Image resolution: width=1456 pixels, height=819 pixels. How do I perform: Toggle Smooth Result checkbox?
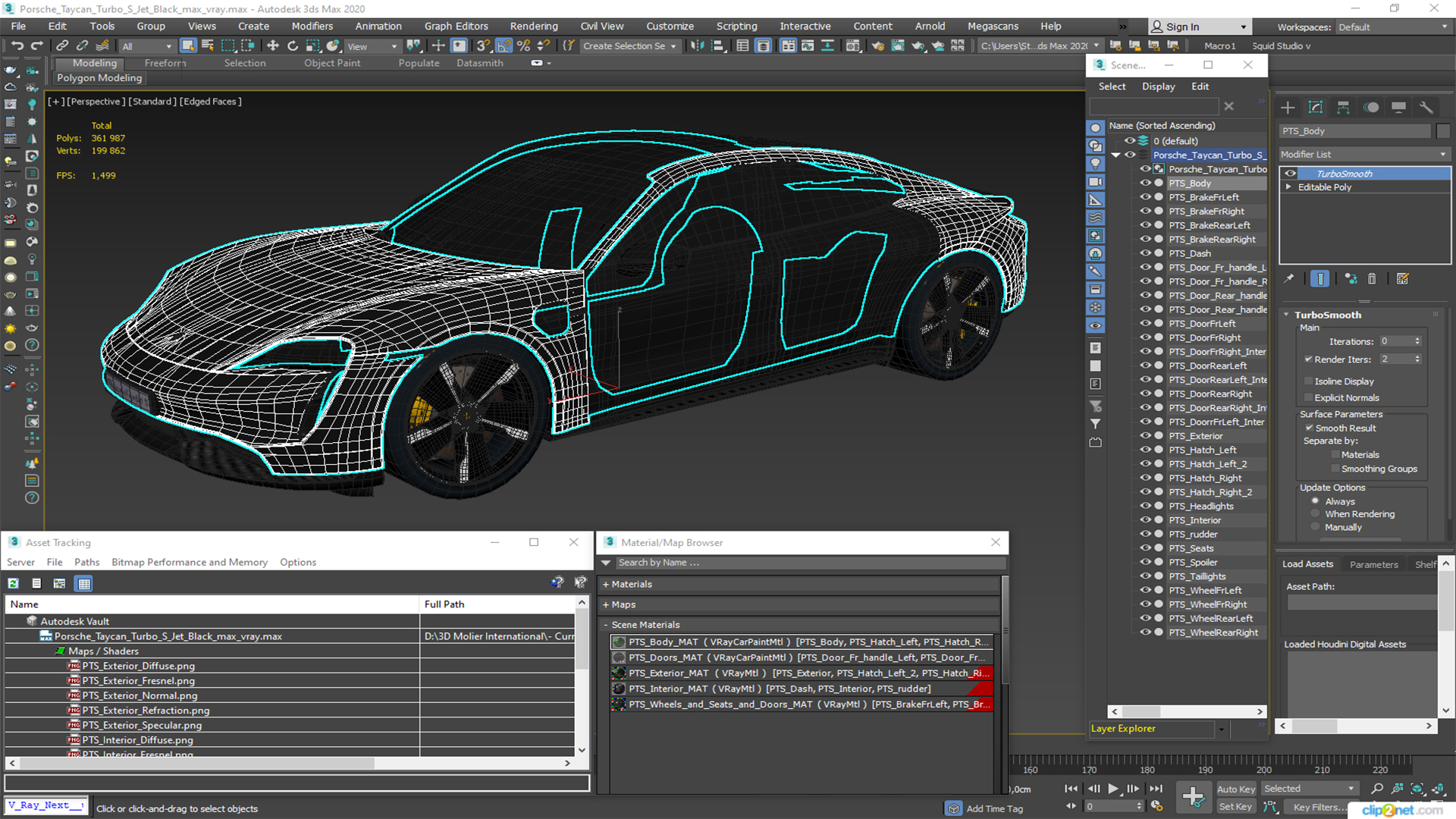[x=1309, y=428]
